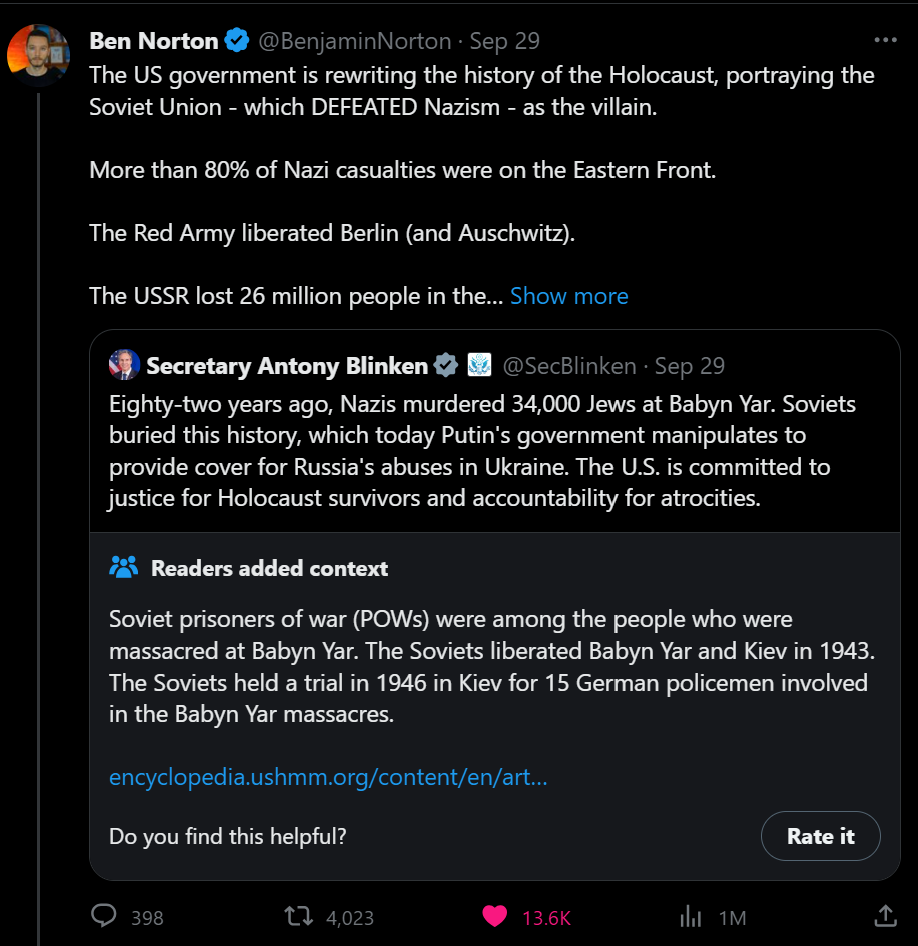
Task: Click the US government seal icon
Action: tap(479, 365)
